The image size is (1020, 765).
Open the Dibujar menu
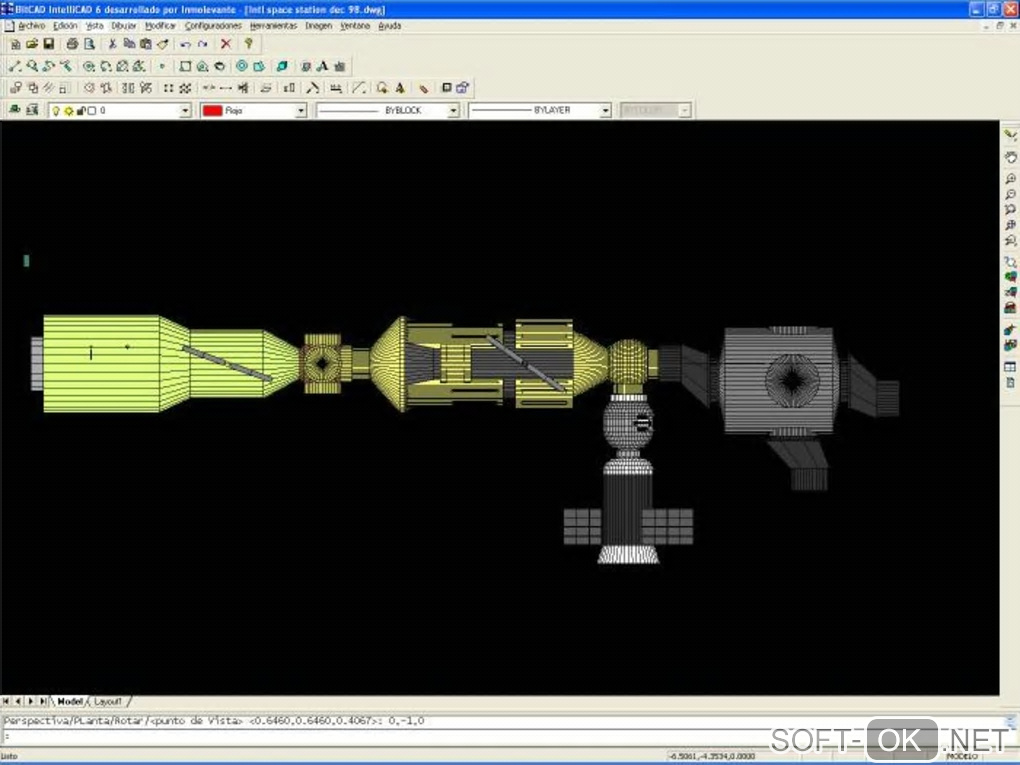point(124,26)
